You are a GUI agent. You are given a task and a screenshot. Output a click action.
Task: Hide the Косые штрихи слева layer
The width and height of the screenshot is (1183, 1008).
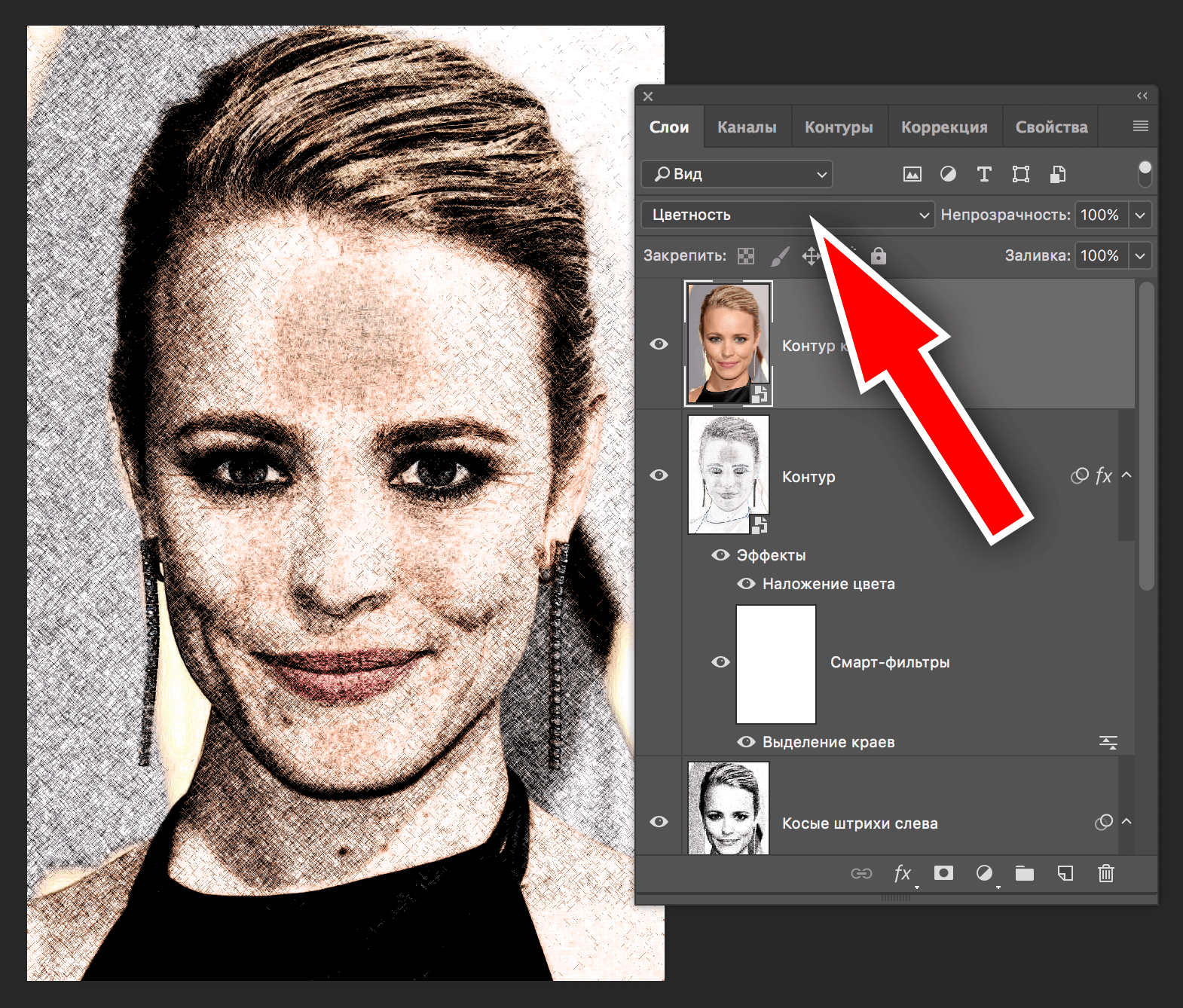tap(659, 822)
